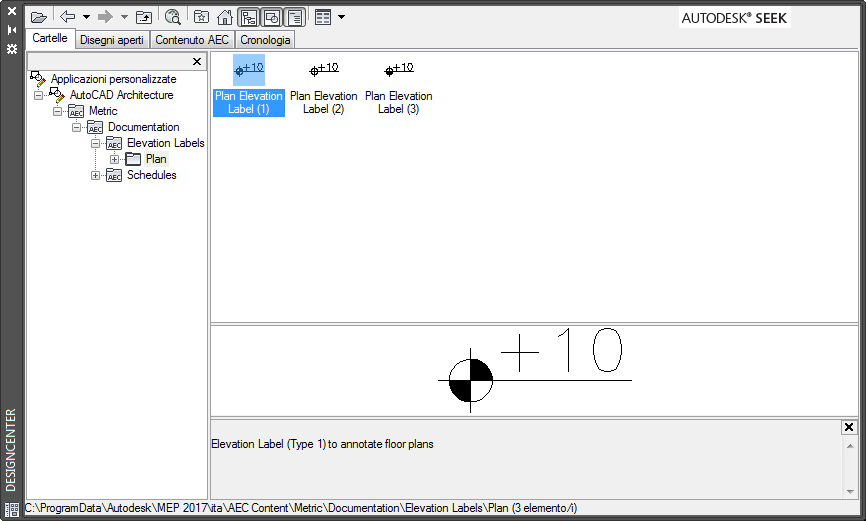Click the large elevation label preview image
This screenshot has width=866, height=521.
coord(535,369)
